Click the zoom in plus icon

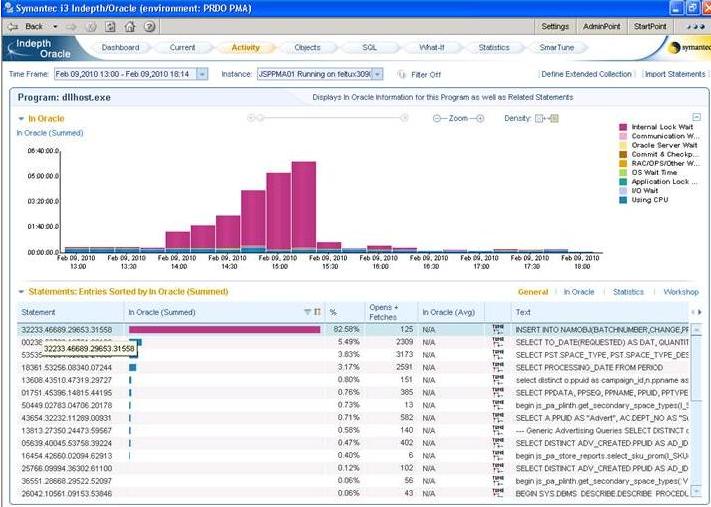coord(479,118)
